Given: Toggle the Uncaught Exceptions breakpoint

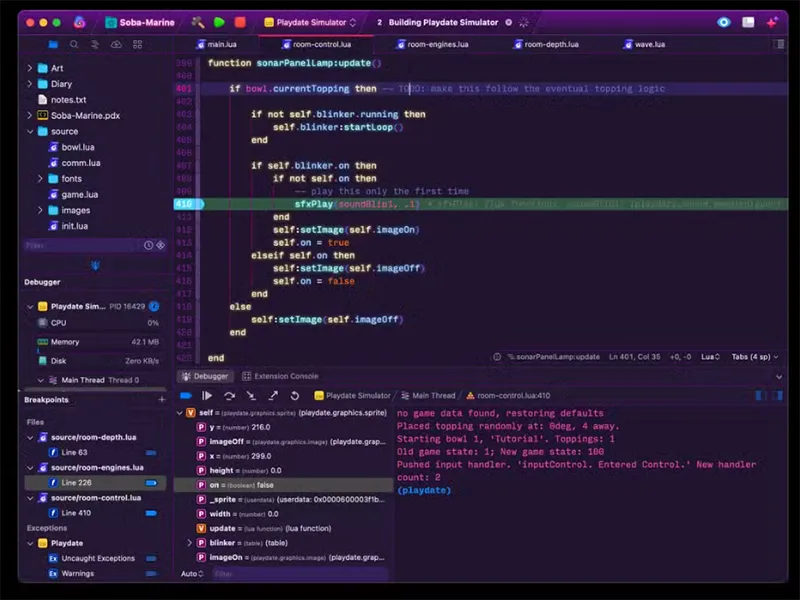Looking at the screenshot, I should [151, 558].
